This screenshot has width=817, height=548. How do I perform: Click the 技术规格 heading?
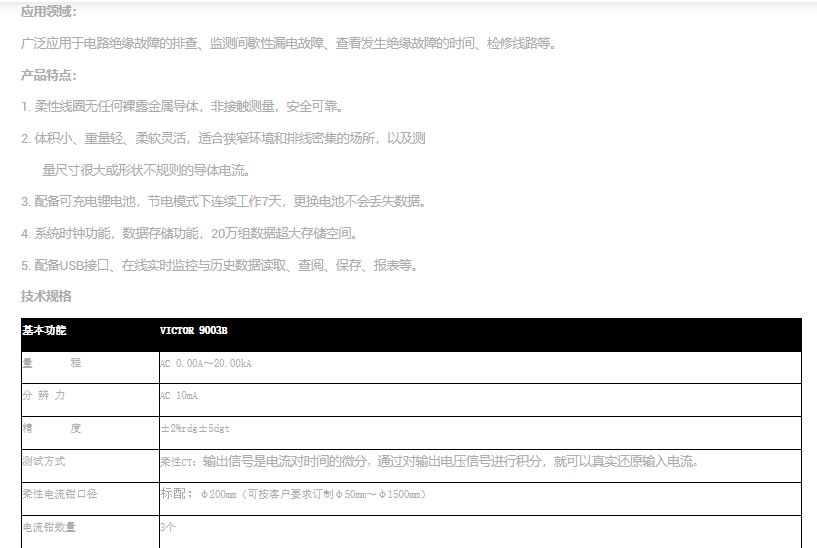tap(46, 296)
